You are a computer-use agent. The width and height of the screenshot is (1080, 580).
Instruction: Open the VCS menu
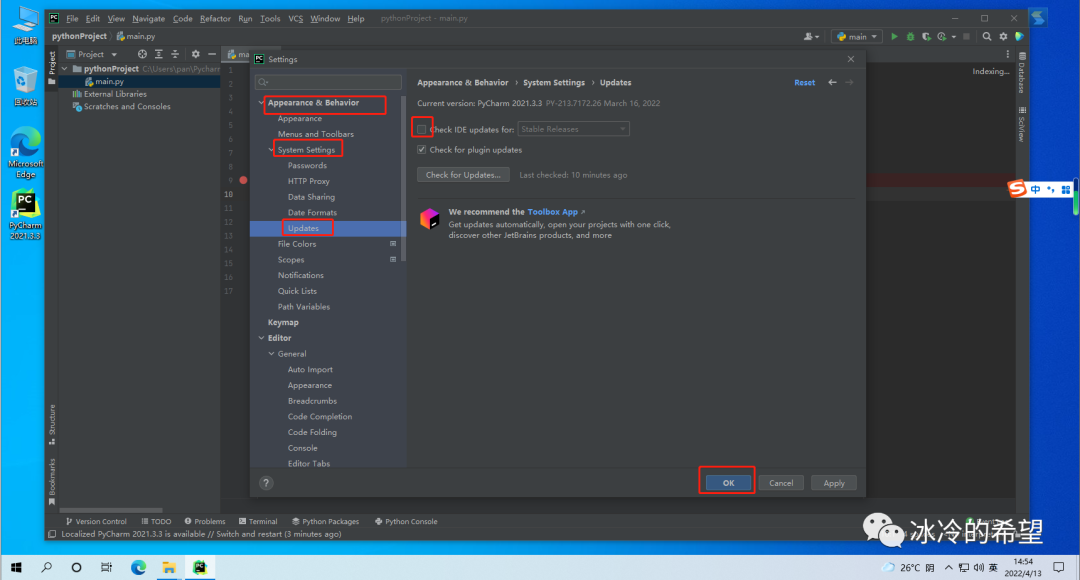(295, 19)
